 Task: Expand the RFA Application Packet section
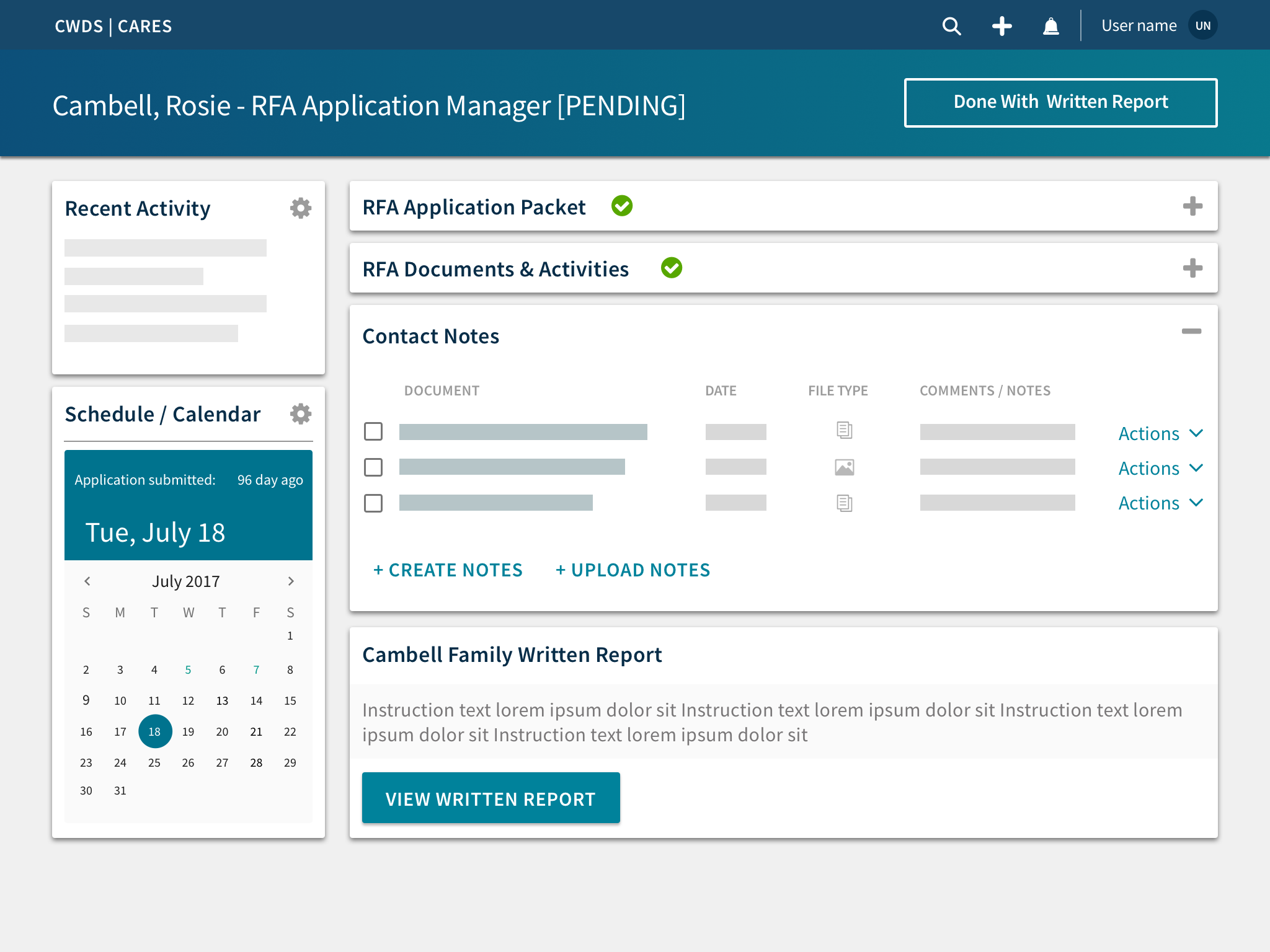tap(1192, 206)
